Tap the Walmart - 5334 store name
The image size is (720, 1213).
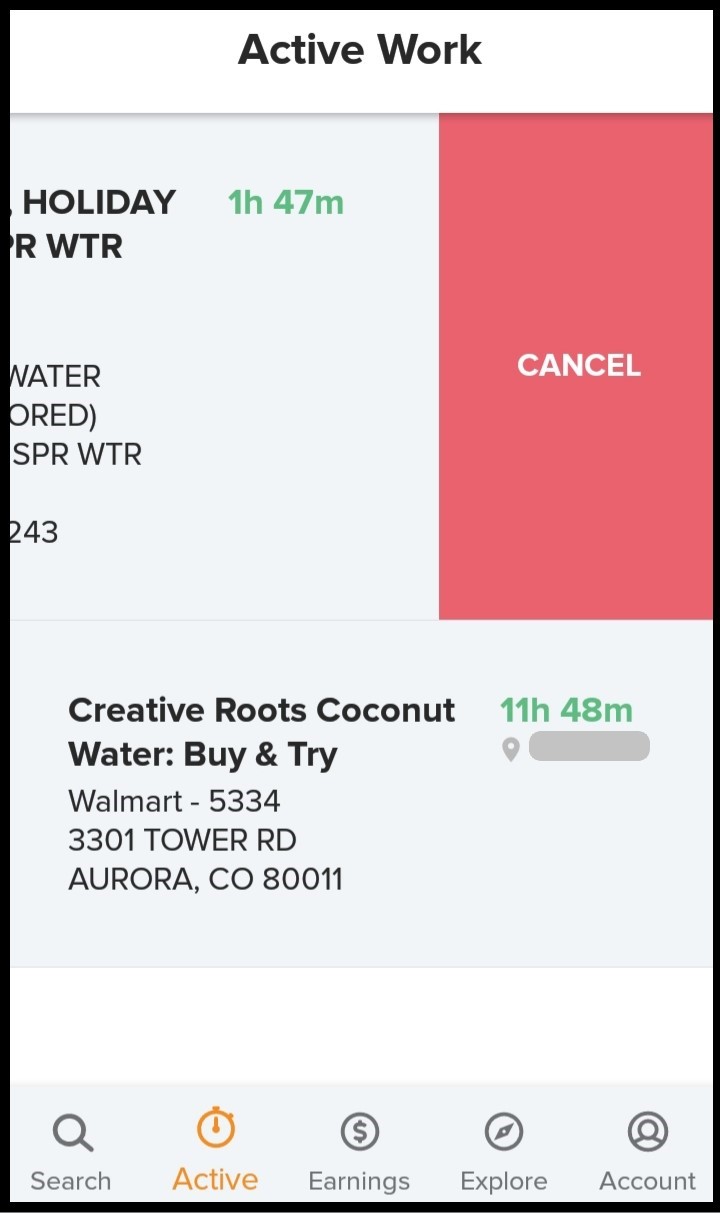tap(174, 801)
